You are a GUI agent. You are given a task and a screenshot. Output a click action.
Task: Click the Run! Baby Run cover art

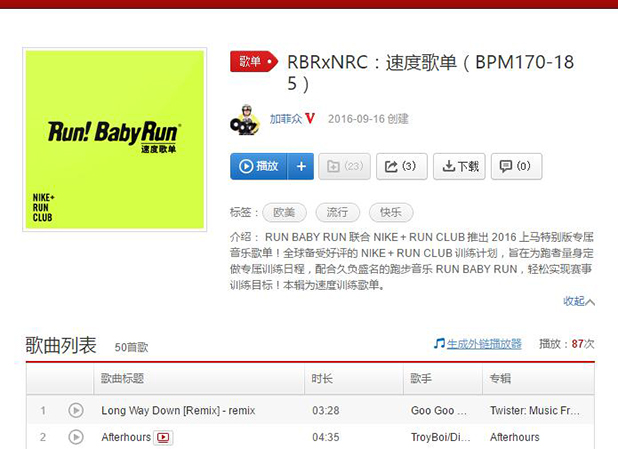[115, 140]
